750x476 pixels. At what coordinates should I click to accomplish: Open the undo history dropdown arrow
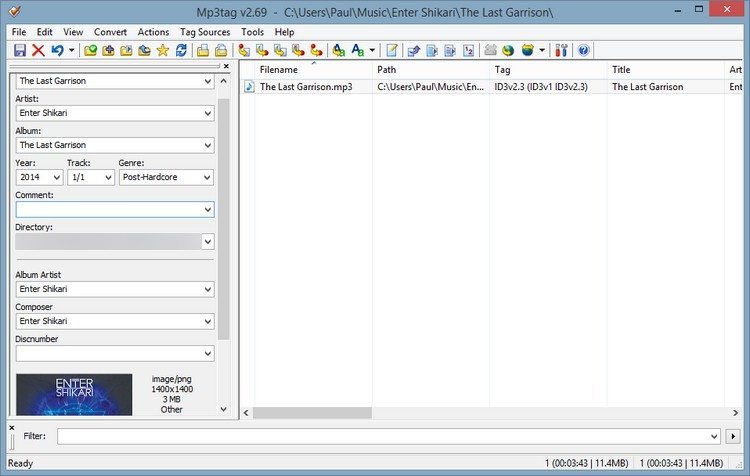(x=71, y=50)
